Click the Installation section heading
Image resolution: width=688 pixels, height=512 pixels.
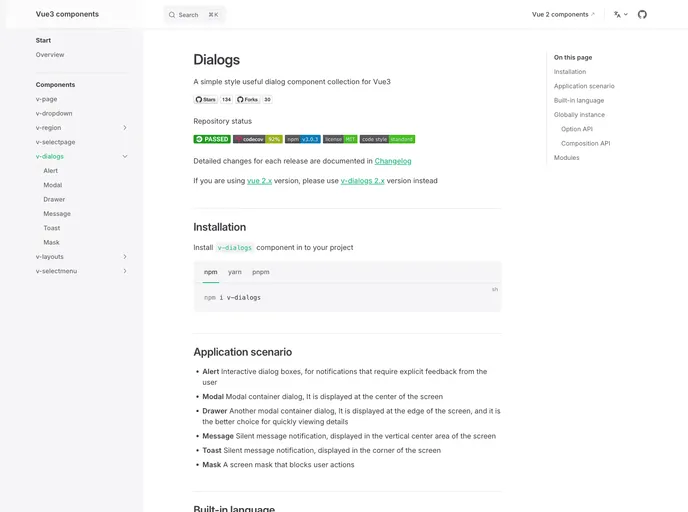click(219, 227)
